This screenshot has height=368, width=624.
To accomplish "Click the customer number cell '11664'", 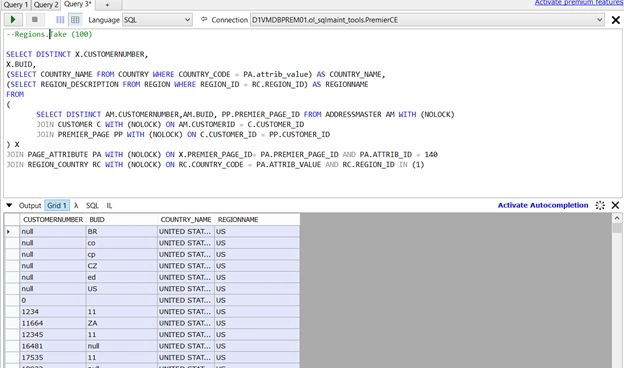I will (x=53, y=323).
